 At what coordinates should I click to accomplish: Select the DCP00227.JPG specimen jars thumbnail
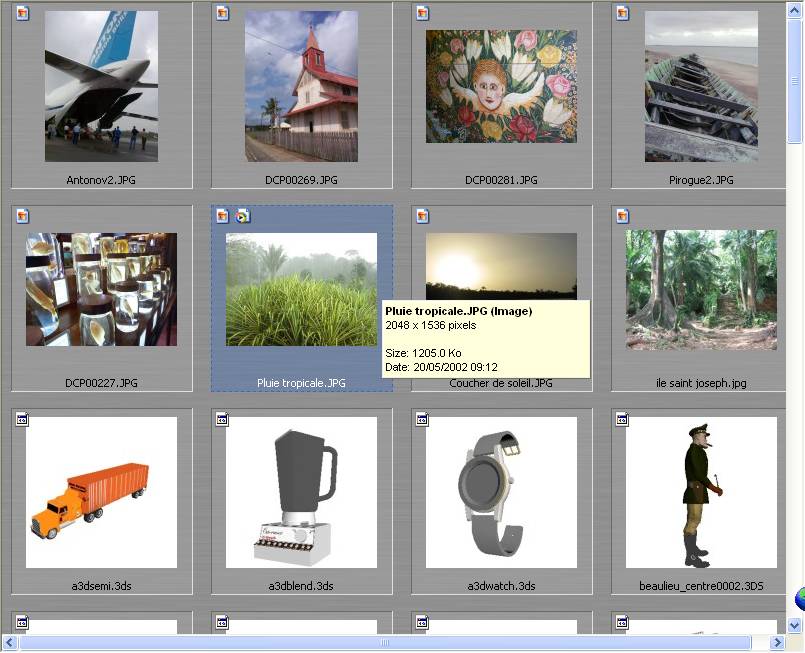(x=102, y=290)
